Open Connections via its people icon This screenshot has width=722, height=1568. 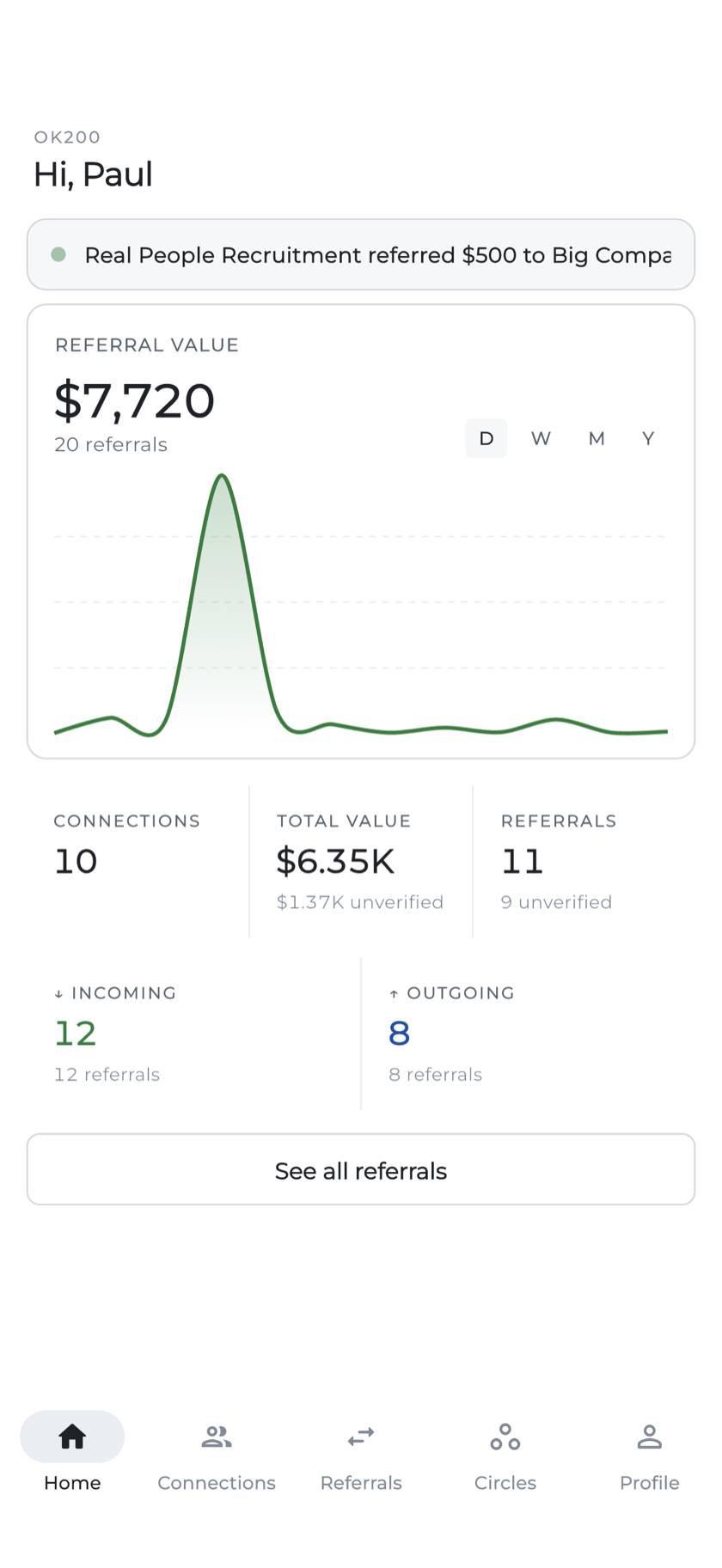tap(217, 1436)
